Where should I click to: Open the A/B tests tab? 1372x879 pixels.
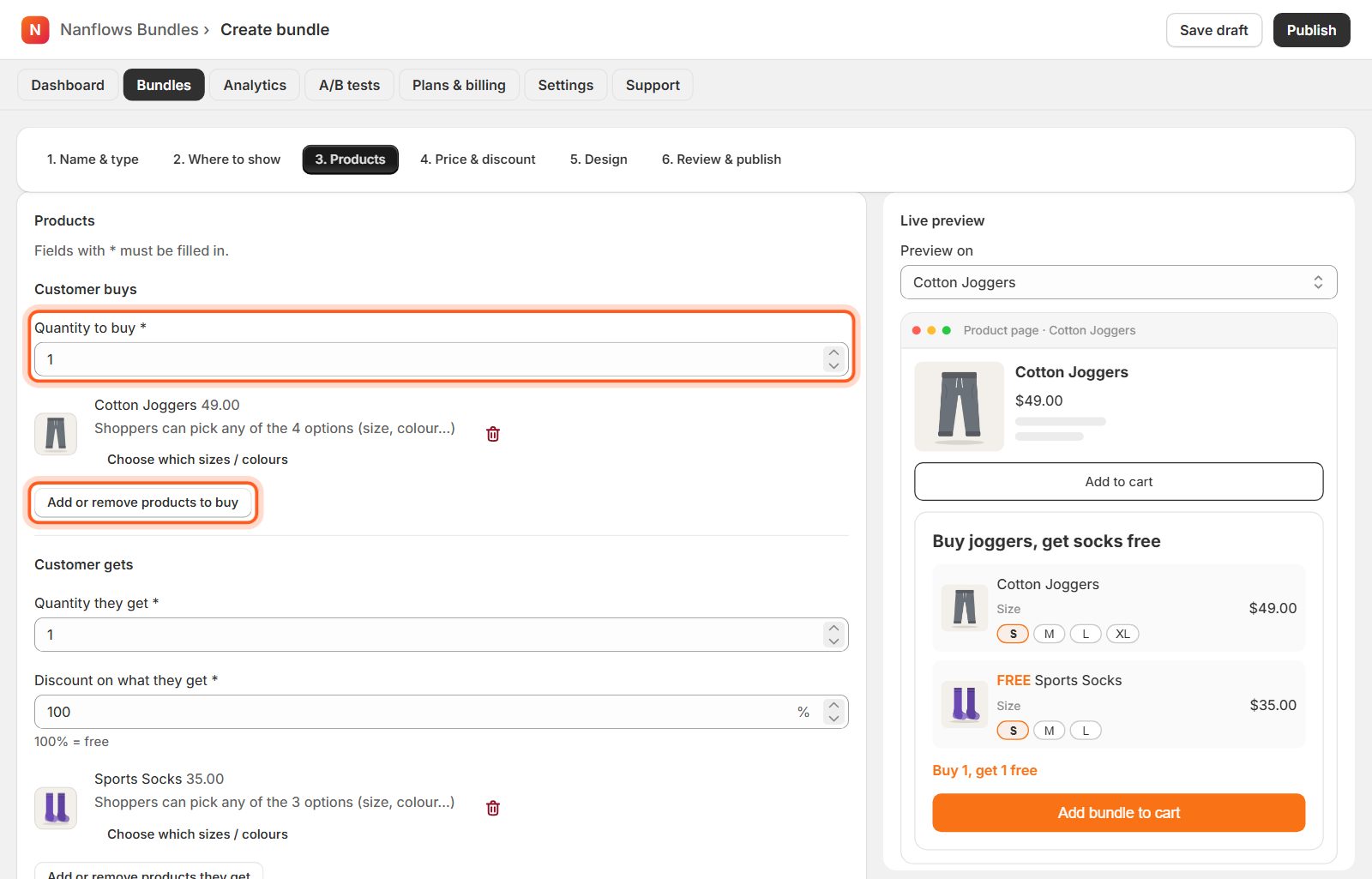pos(349,85)
